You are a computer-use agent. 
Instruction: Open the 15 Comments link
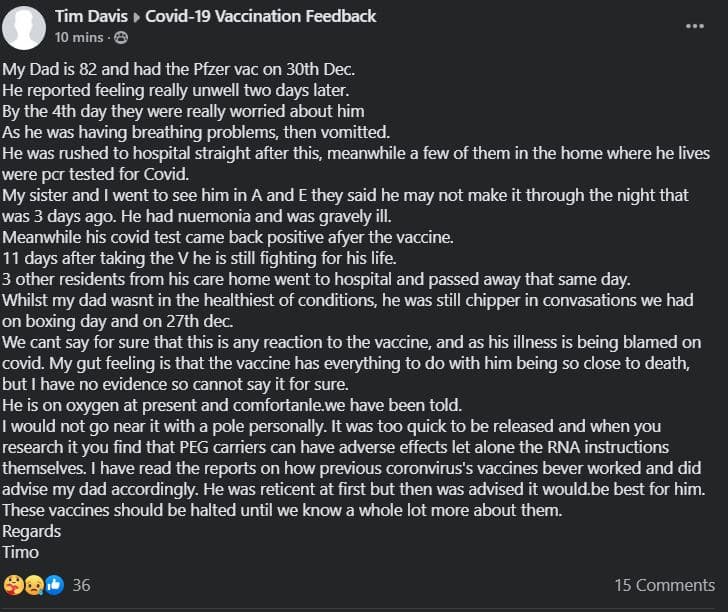click(x=664, y=584)
